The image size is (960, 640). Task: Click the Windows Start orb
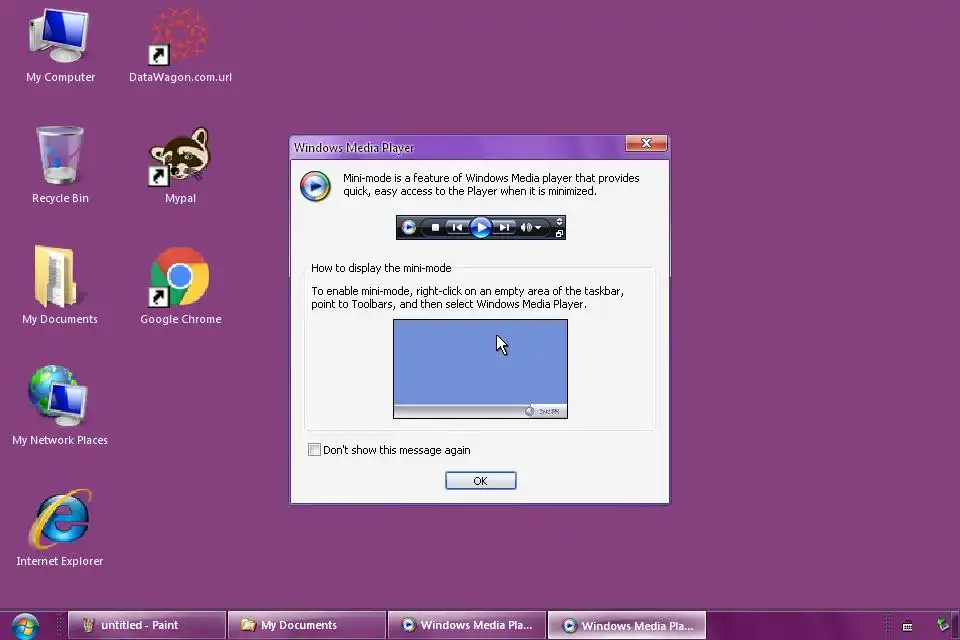[x=25, y=626]
